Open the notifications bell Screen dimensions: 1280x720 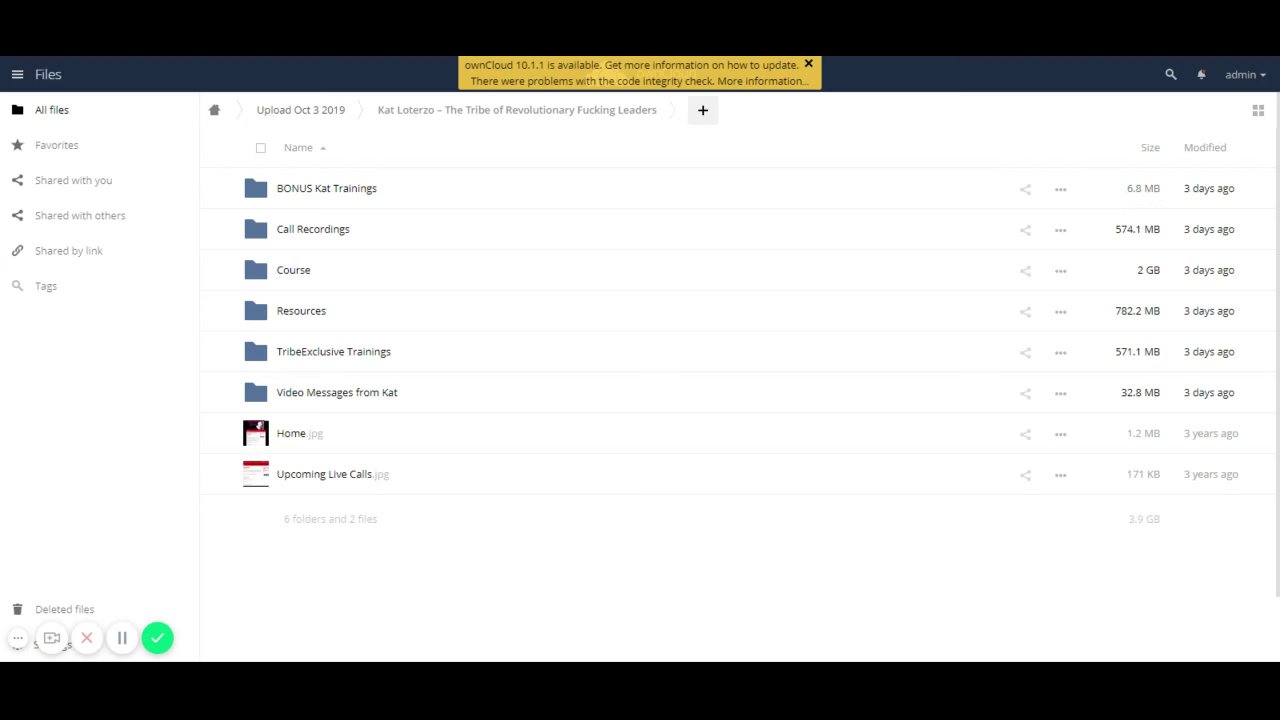click(x=1201, y=74)
